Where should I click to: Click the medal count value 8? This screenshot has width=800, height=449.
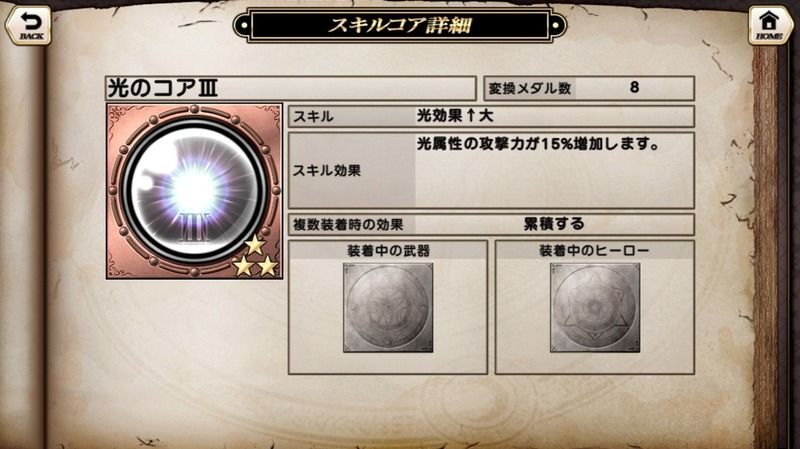pyautogui.click(x=634, y=88)
